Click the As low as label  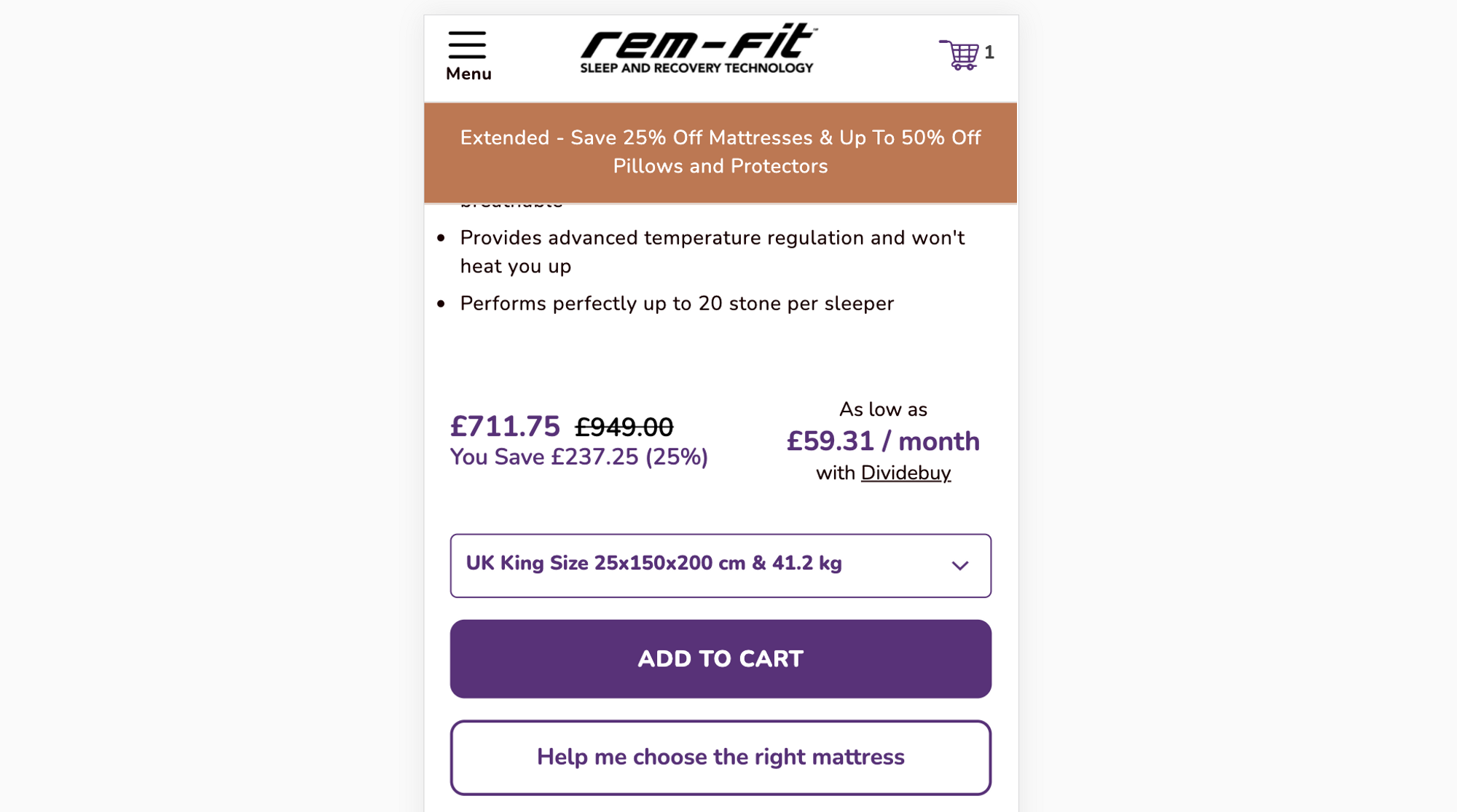[883, 410]
